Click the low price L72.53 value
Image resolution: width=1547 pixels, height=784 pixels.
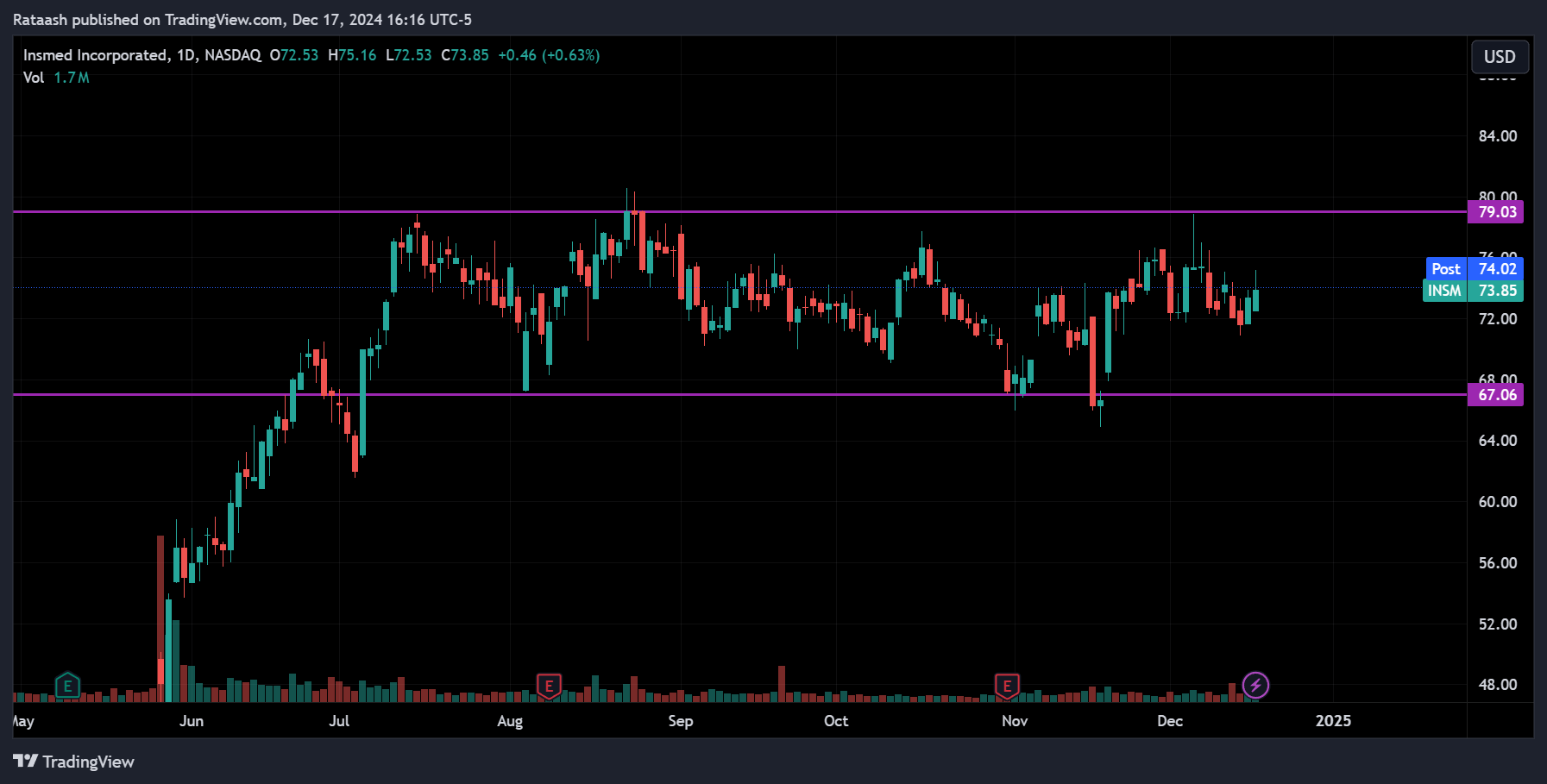tap(408, 55)
